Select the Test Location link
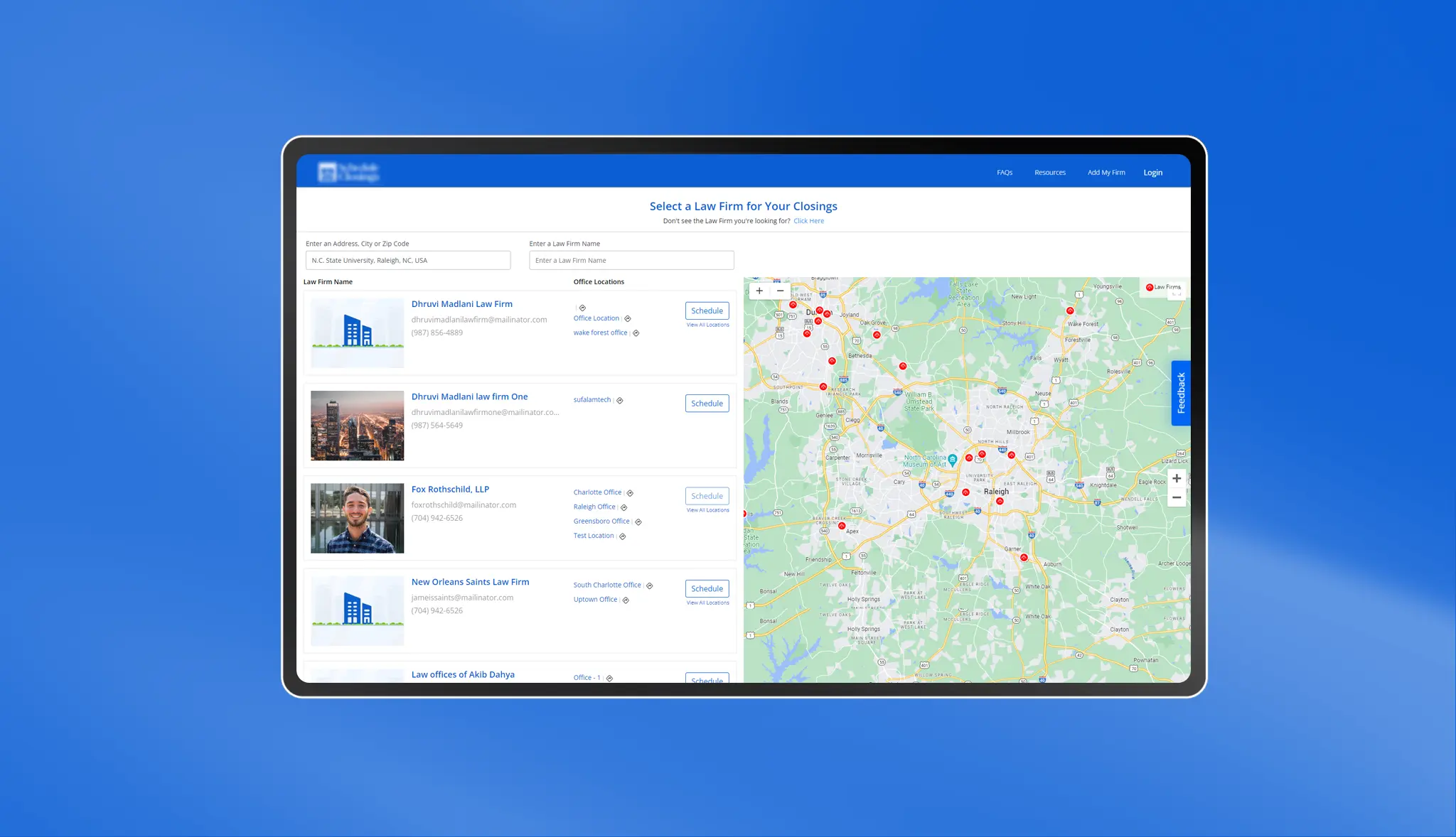 click(594, 536)
